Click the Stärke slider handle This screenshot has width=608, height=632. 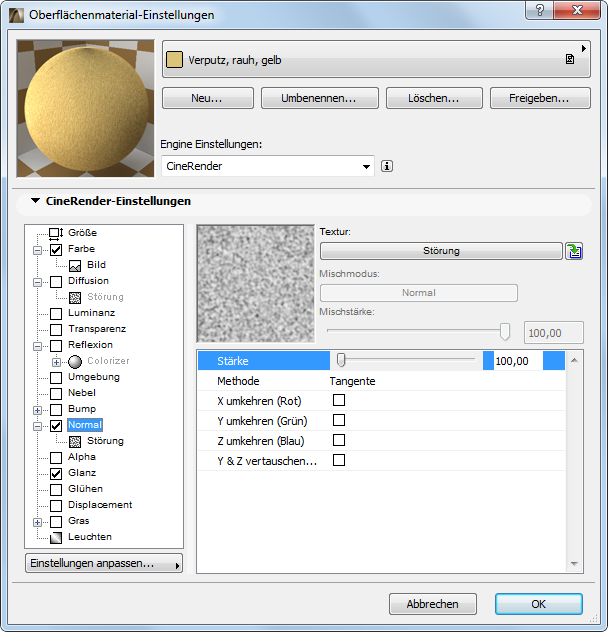pos(341,360)
